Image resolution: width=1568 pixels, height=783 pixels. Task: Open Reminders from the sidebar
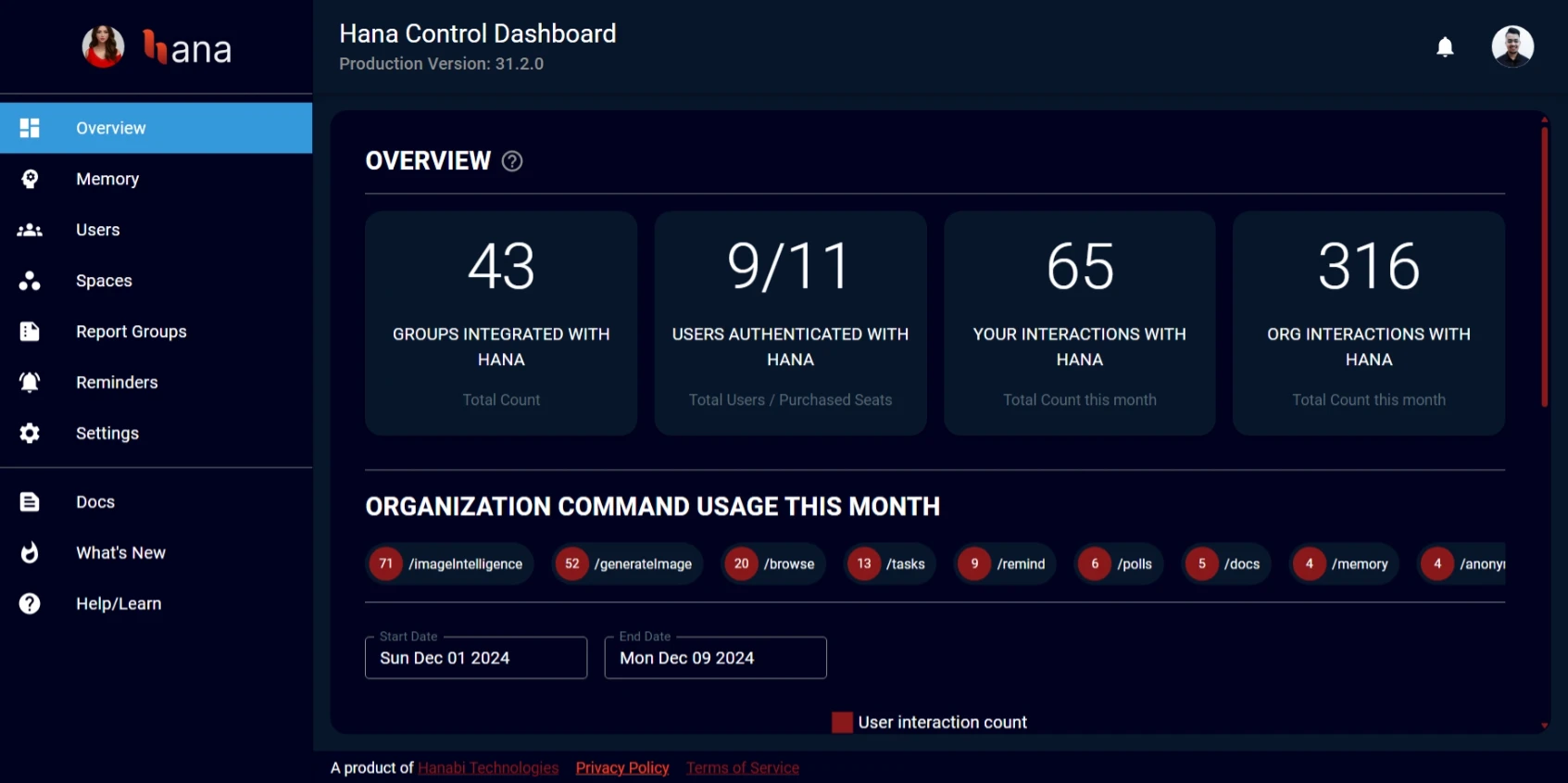click(x=156, y=382)
